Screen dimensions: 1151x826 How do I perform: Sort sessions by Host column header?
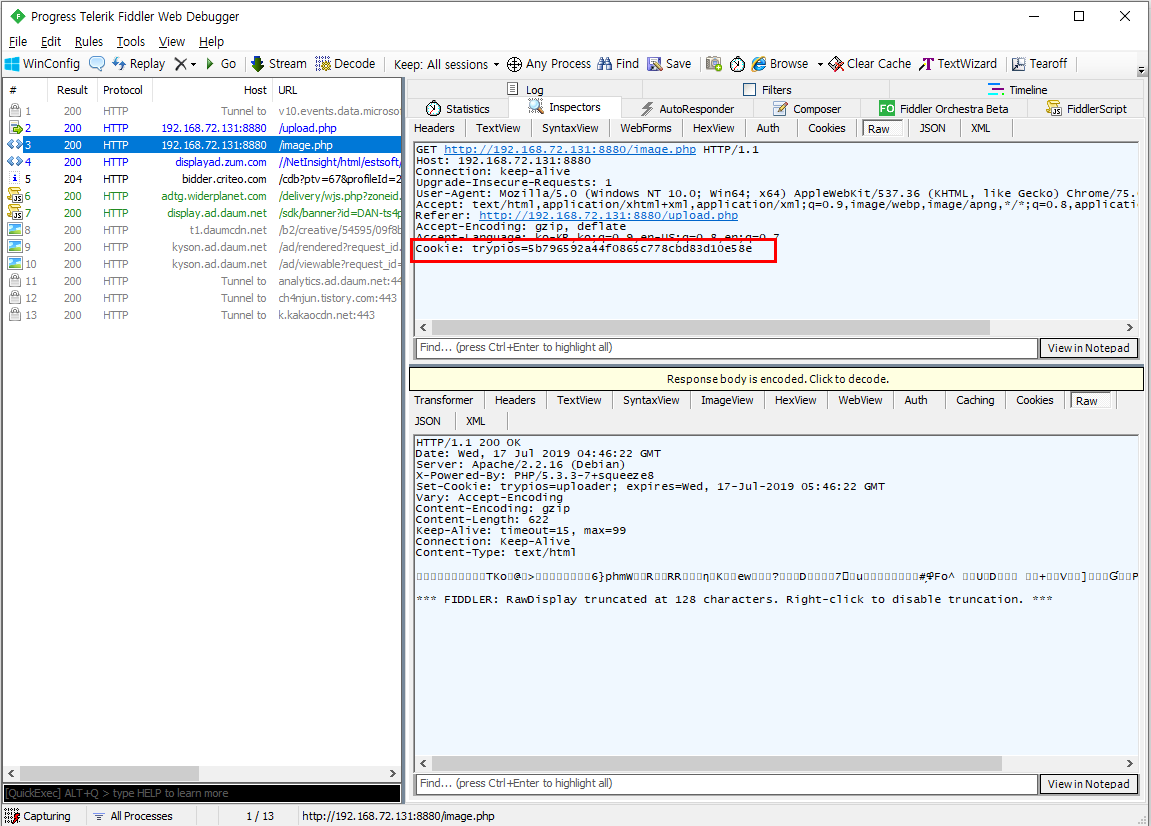point(213,90)
